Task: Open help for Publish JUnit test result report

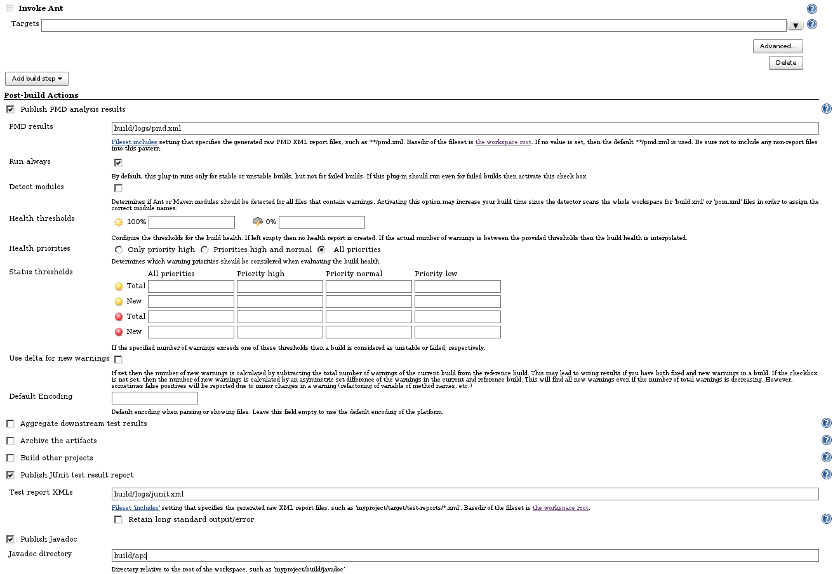Action: coord(827,474)
